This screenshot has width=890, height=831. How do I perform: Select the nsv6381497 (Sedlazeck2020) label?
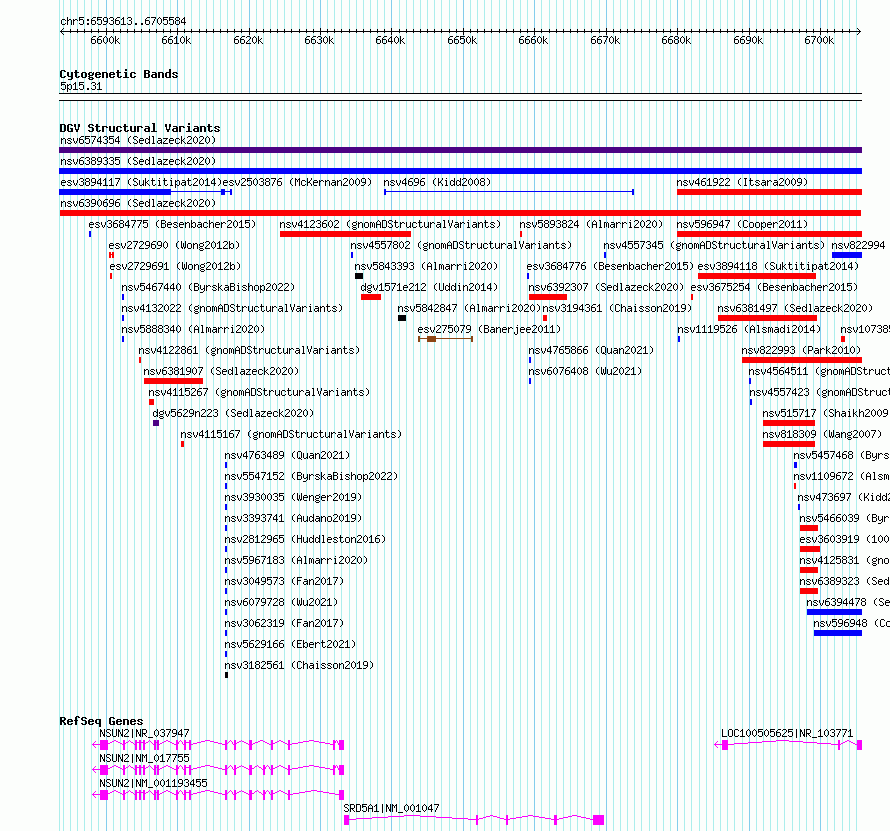click(795, 308)
